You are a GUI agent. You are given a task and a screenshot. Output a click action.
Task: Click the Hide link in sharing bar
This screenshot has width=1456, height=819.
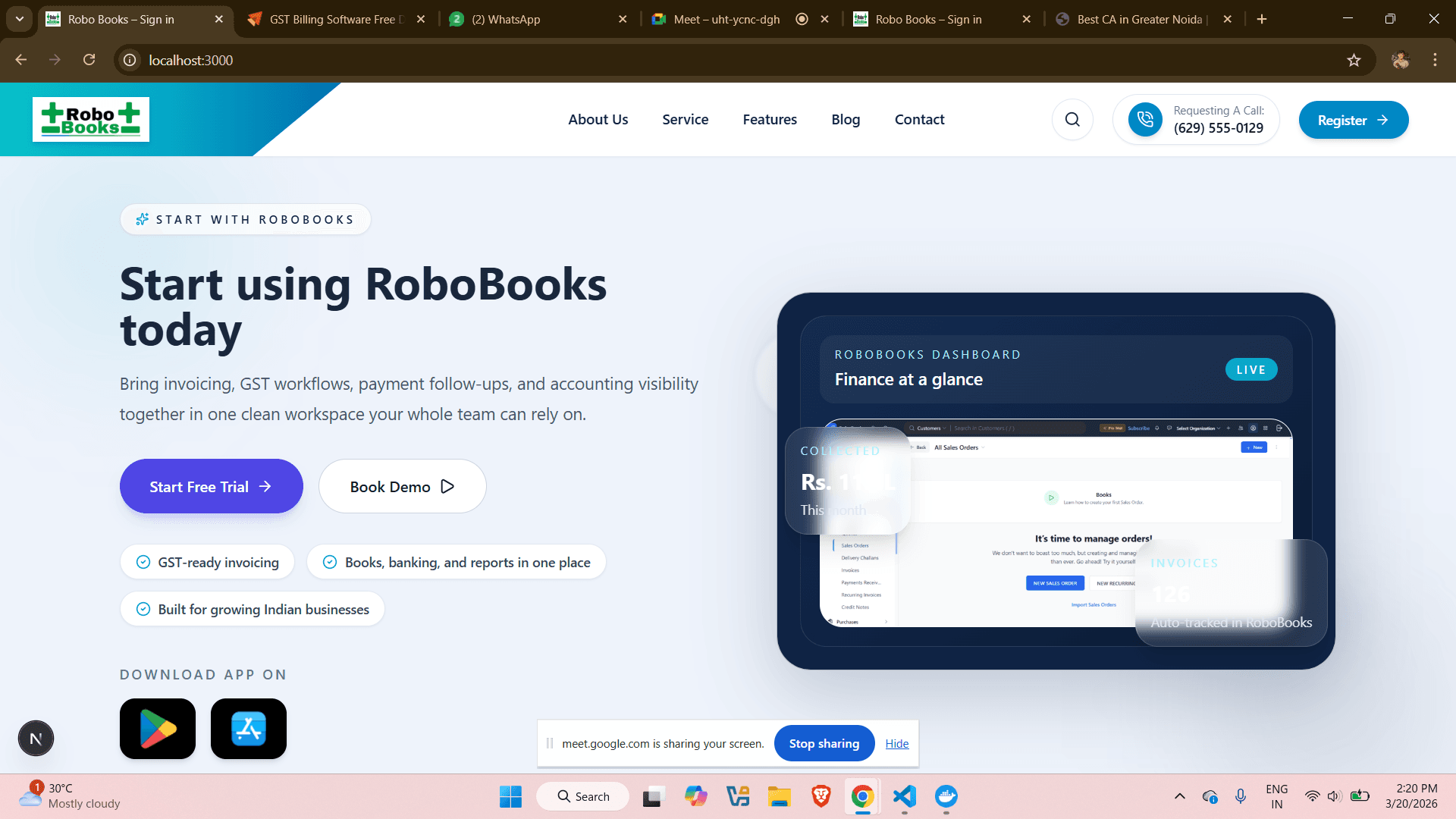[x=897, y=744]
